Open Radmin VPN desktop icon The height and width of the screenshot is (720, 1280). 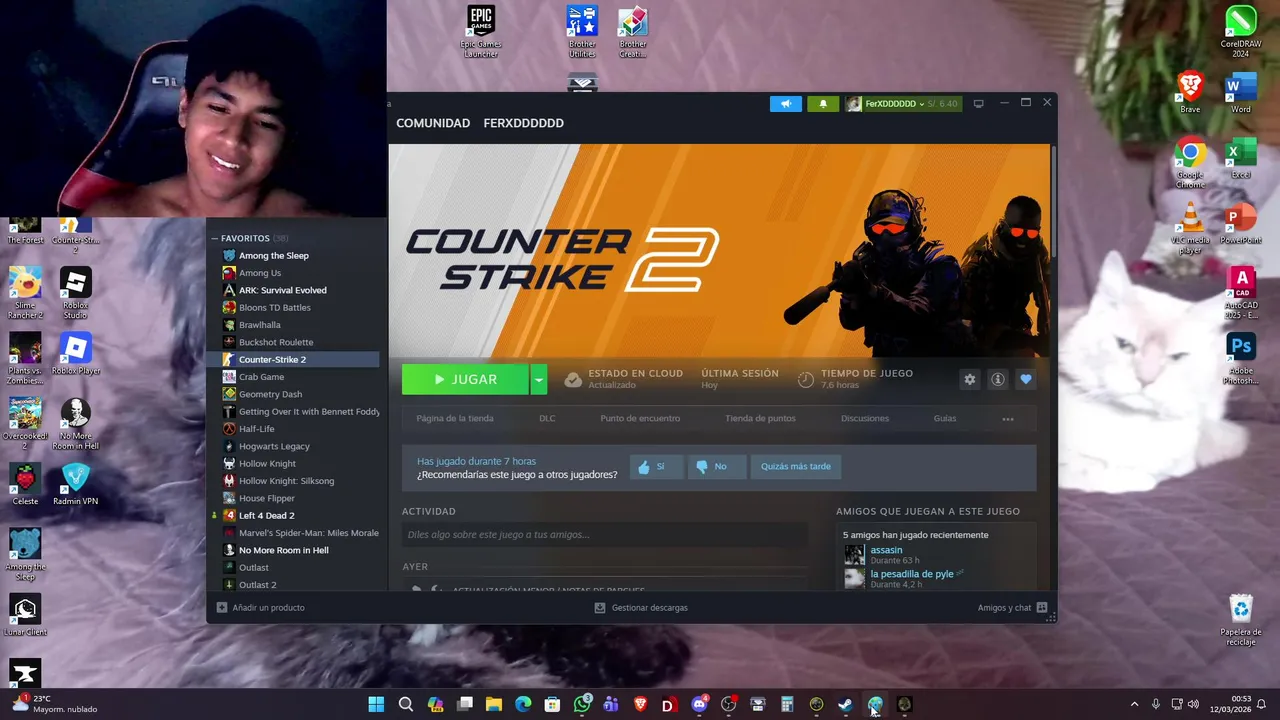coord(76,484)
